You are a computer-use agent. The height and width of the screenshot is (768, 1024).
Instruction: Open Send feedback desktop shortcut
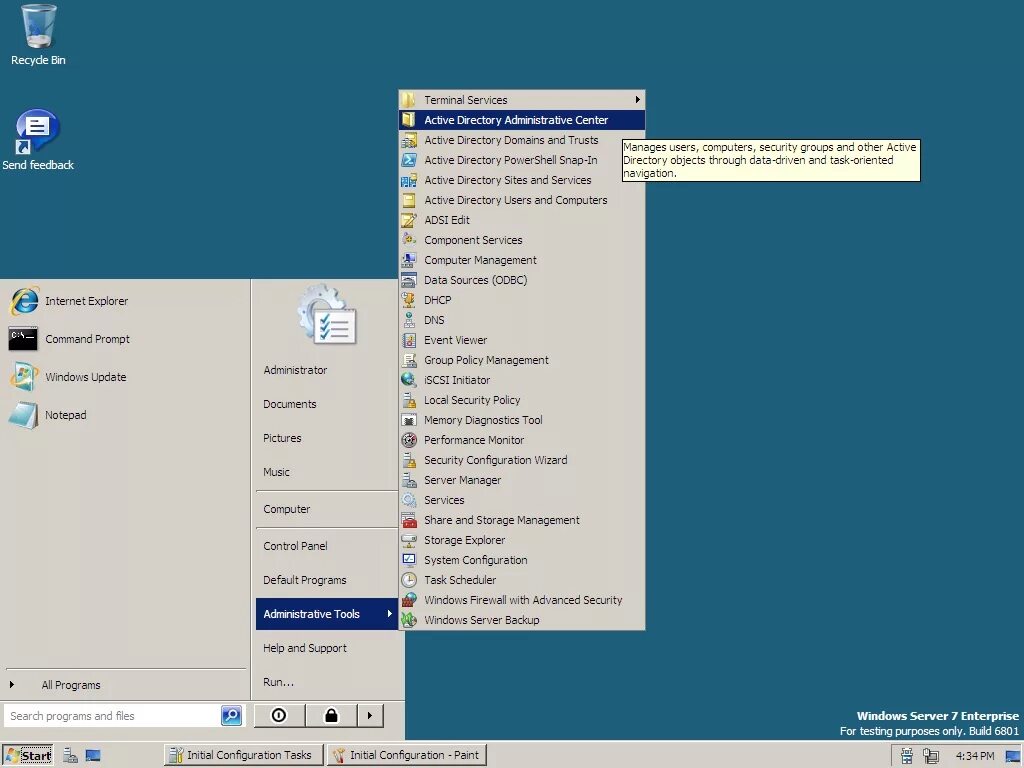point(38,140)
